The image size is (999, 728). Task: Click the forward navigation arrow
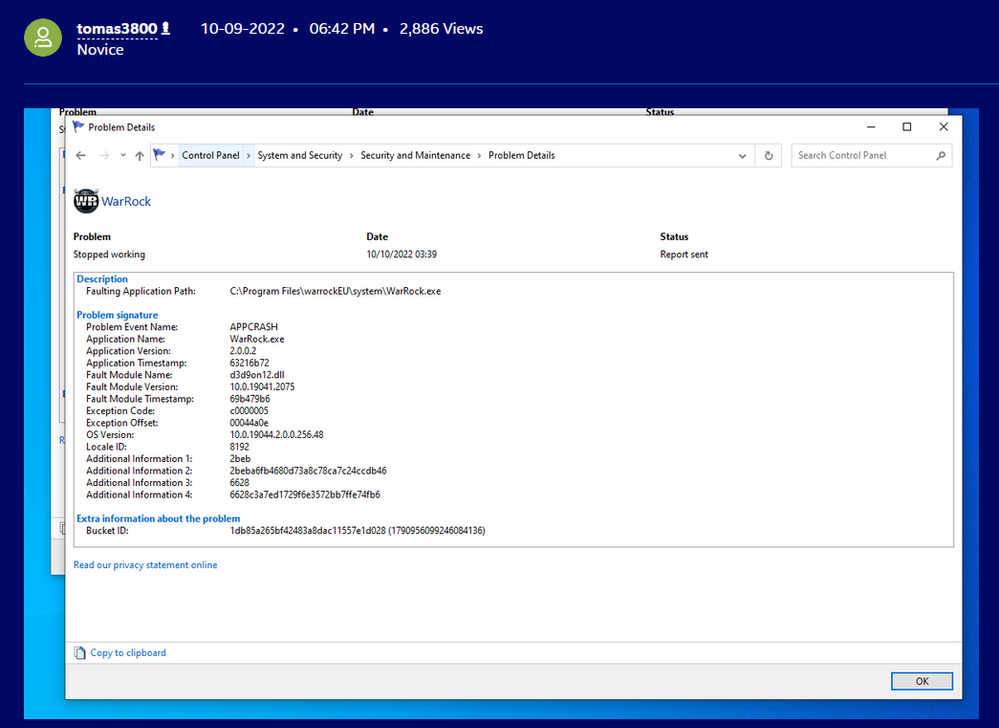(x=104, y=155)
